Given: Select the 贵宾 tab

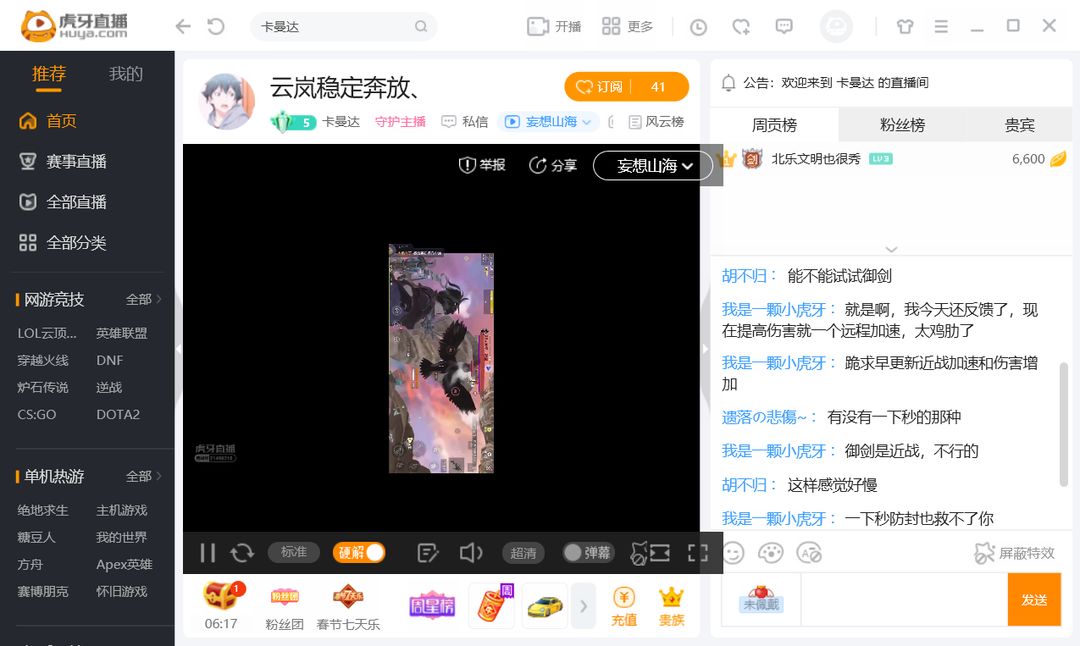Looking at the screenshot, I should pyautogui.click(x=1019, y=125).
